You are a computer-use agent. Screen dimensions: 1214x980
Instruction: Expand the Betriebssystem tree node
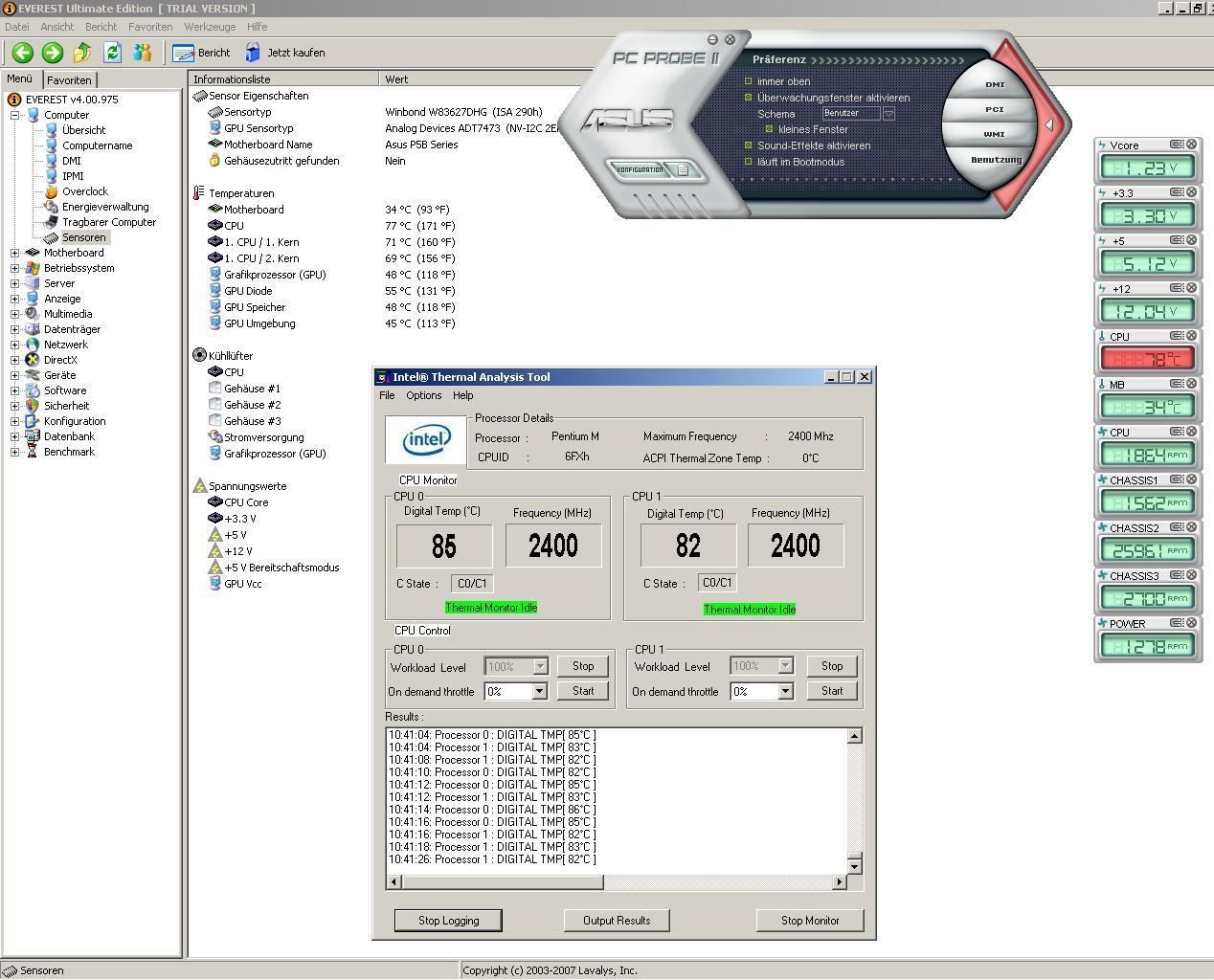[15, 268]
